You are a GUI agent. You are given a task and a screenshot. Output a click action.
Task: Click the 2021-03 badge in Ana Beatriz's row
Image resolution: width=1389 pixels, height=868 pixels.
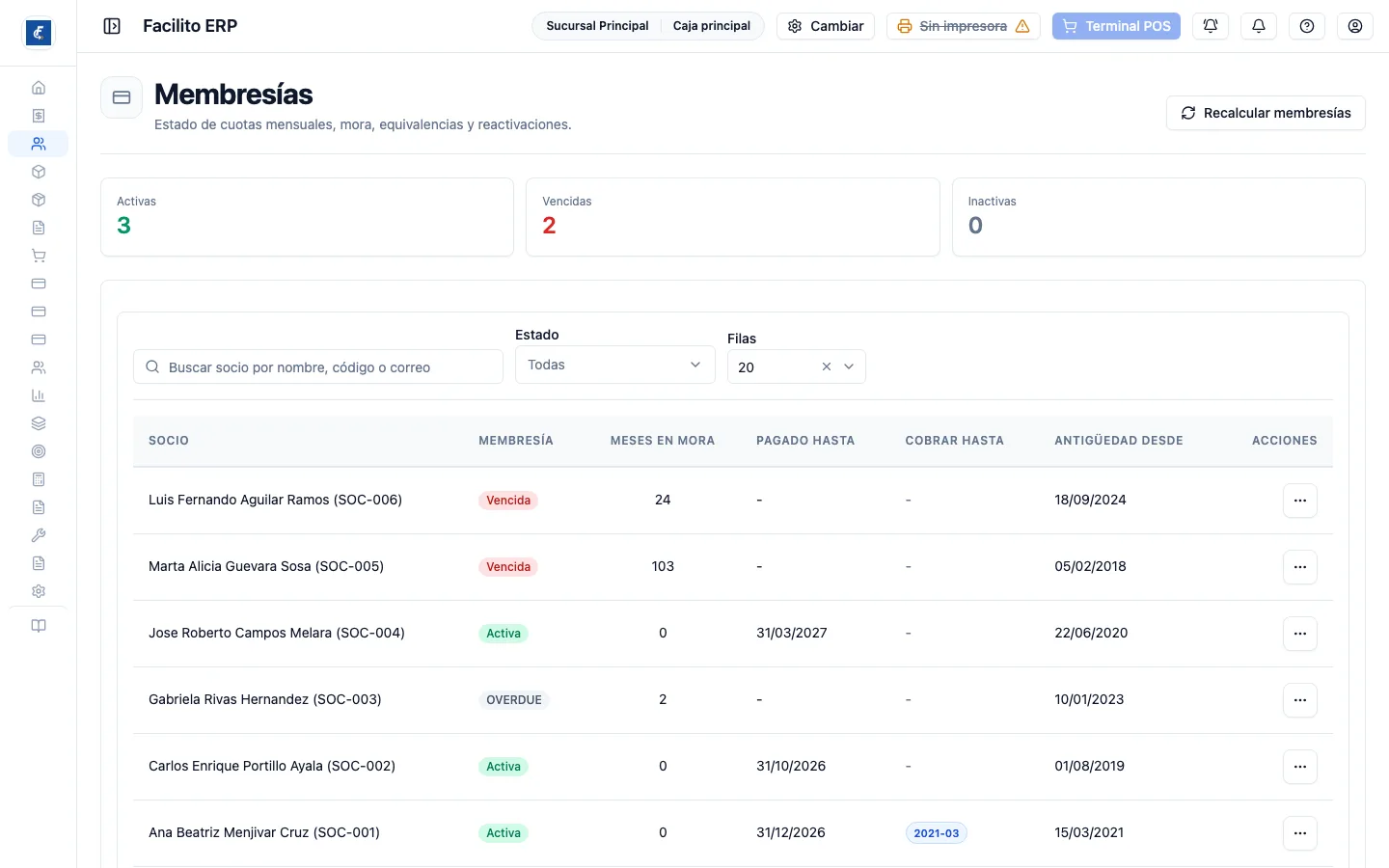[937, 833]
